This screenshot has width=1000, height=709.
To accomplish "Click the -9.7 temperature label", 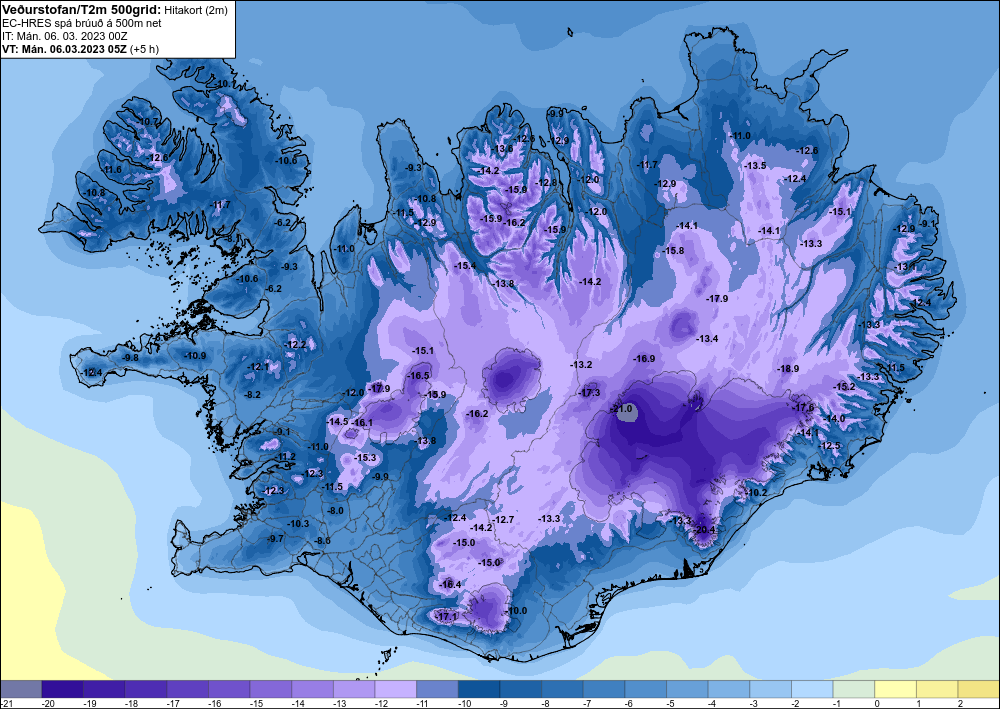I will (275, 539).
